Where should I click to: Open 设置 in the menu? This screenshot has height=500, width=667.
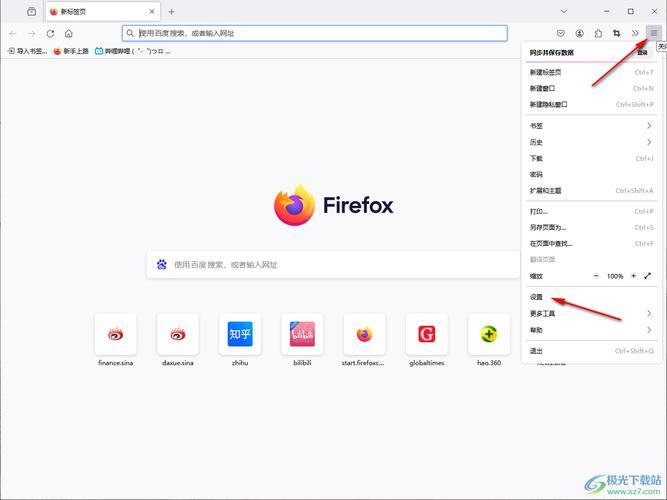pos(591,297)
